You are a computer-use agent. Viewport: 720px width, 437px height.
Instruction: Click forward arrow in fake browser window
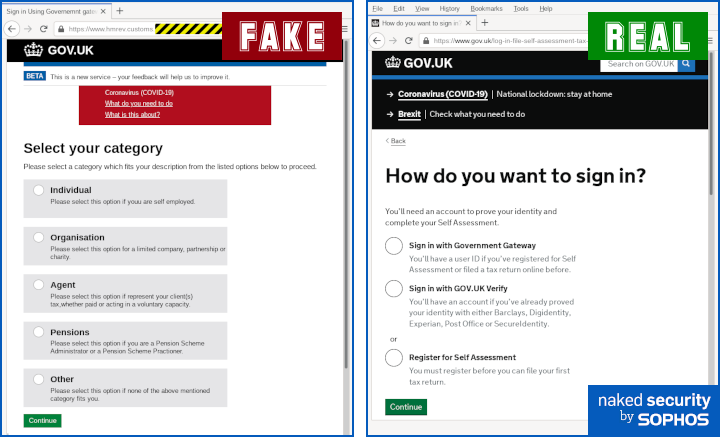tap(28, 29)
